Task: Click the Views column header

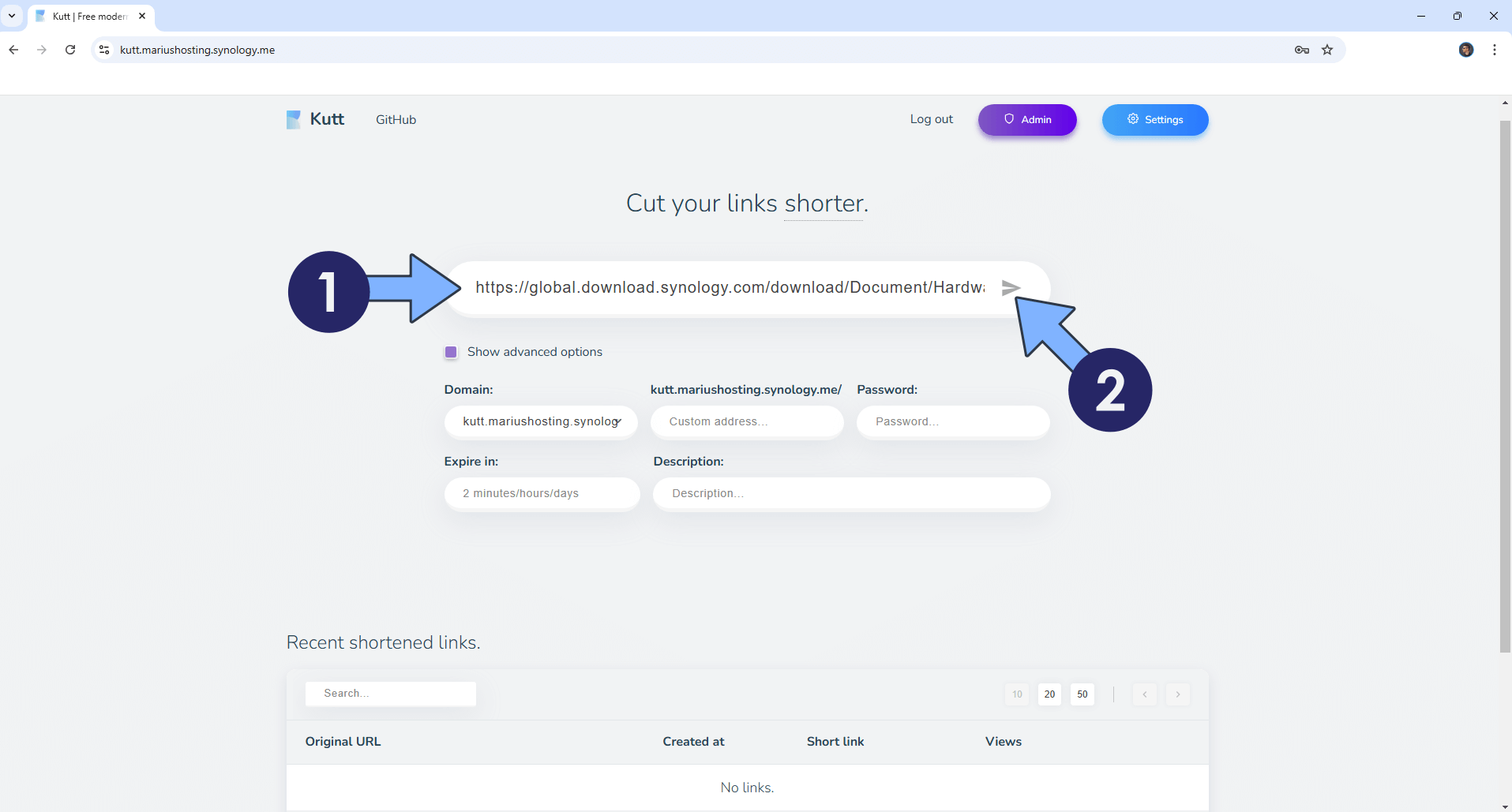Action: pyautogui.click(x=1004, y=742)
